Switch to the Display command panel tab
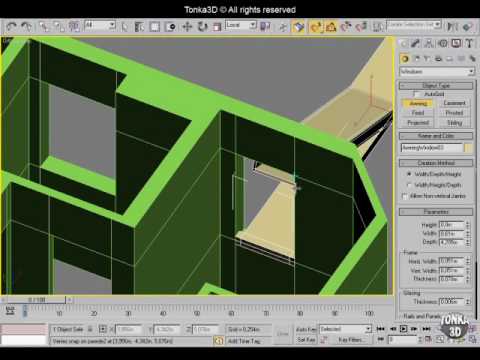Screen dimensions: 480x360 (456, 44)
